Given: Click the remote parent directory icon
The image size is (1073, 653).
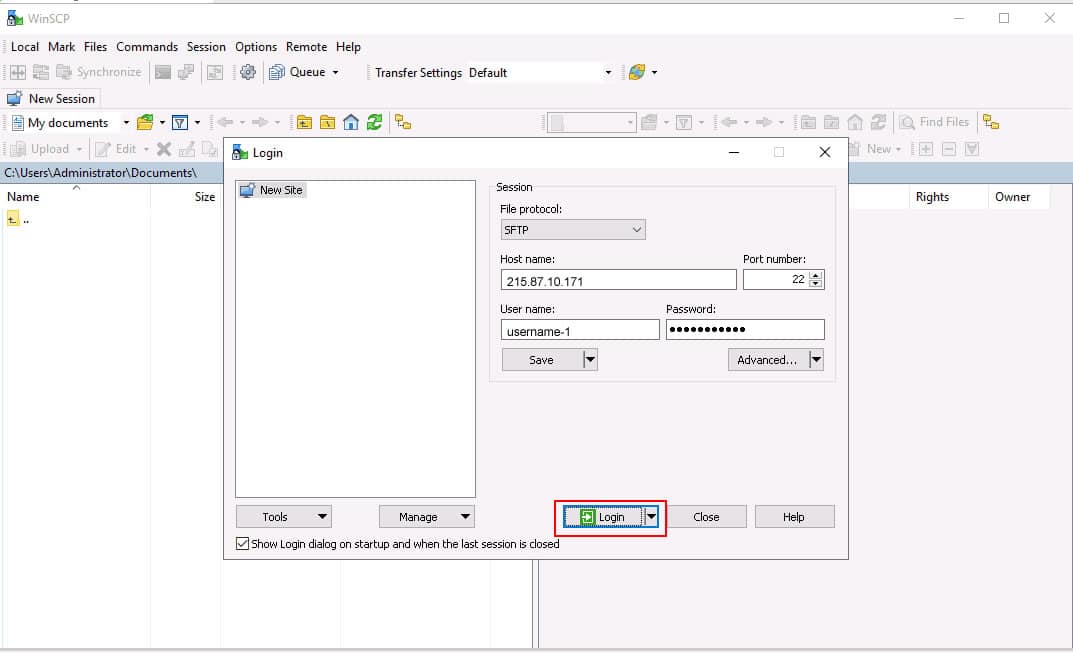Looking at the screenshot, I should tap(808, 123).
